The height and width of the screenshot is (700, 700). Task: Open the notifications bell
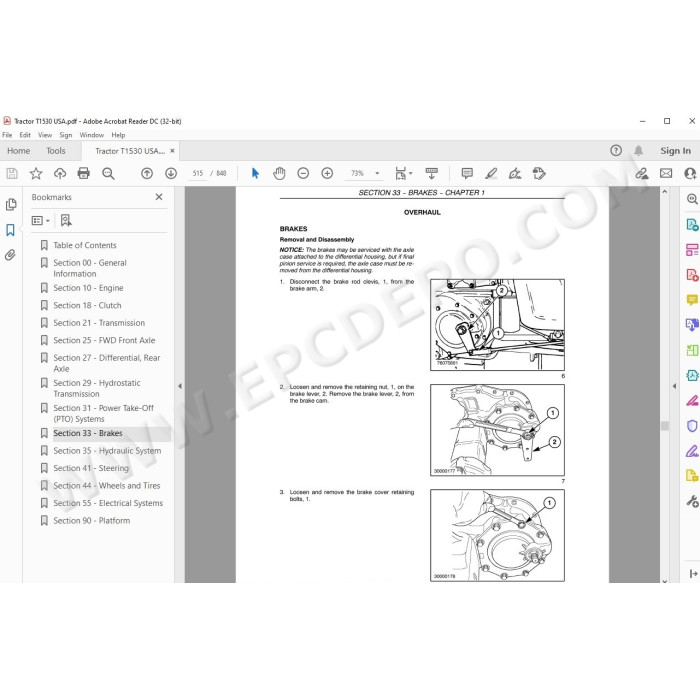(639, 150)
